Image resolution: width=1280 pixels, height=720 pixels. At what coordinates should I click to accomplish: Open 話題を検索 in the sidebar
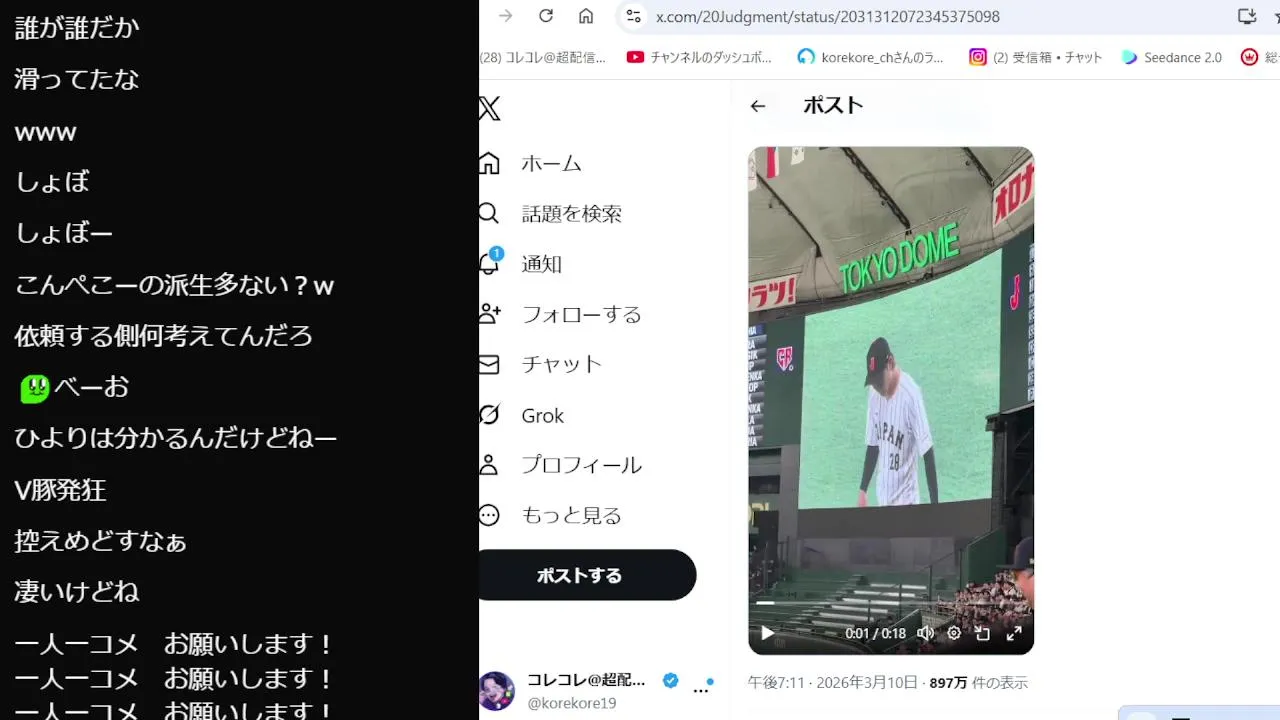tap(551, 213)
